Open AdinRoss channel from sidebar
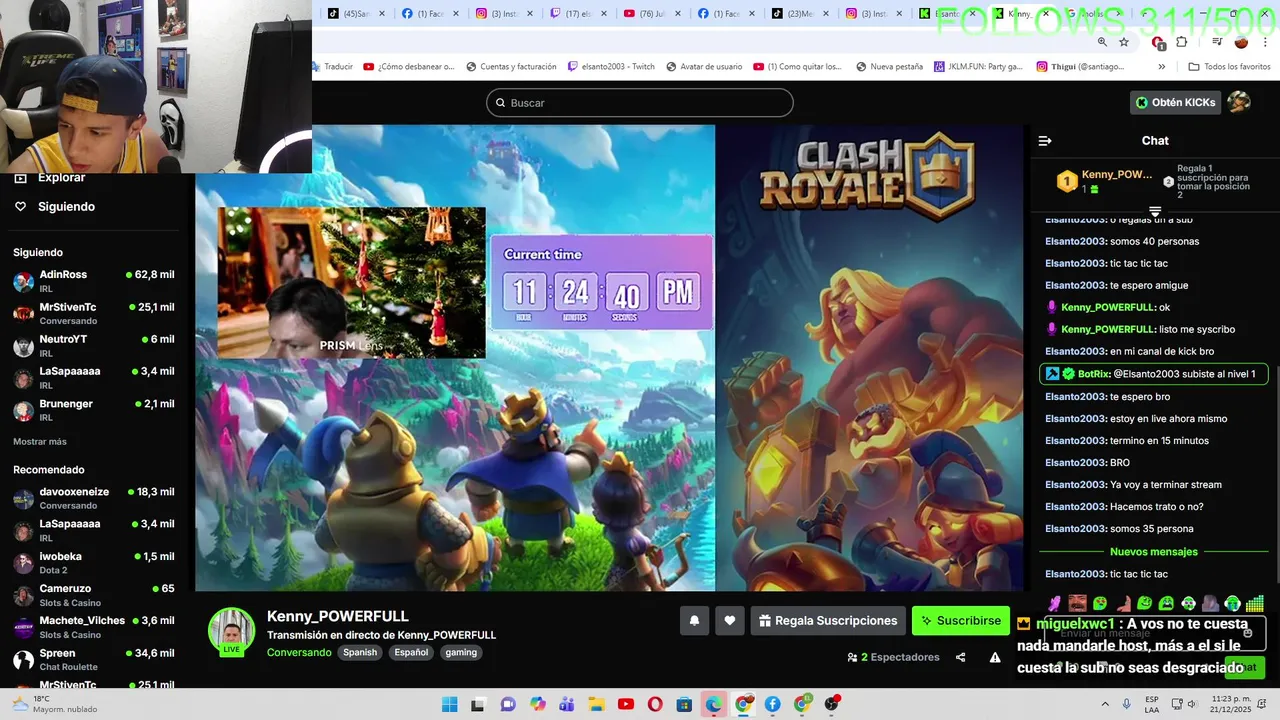The image size is (1280, 720). point(94,281)
